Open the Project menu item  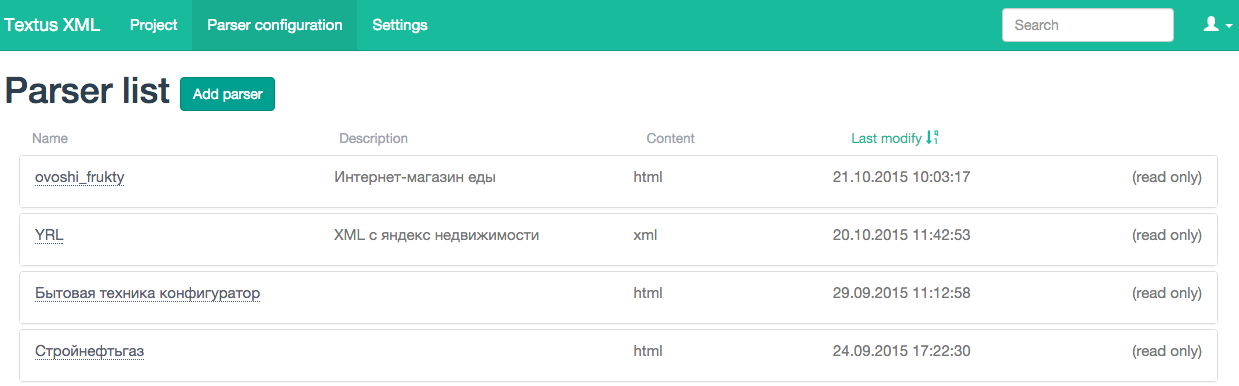154,25
